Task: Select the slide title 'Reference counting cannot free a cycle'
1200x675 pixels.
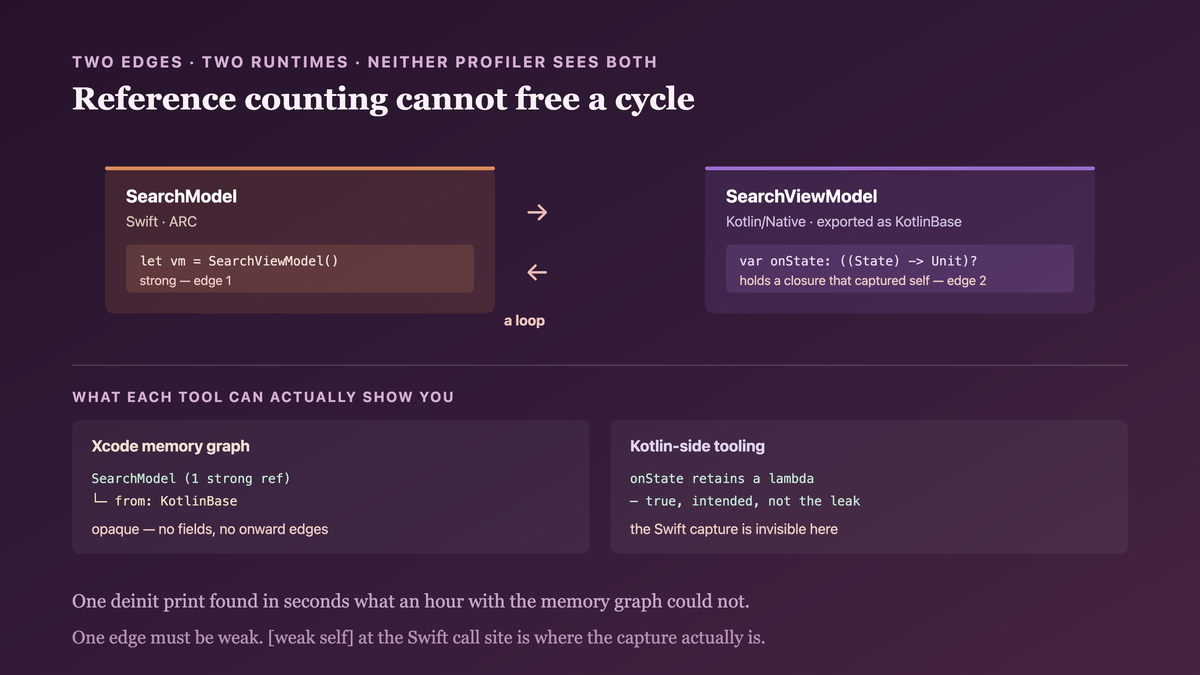Action: [383, 100]
